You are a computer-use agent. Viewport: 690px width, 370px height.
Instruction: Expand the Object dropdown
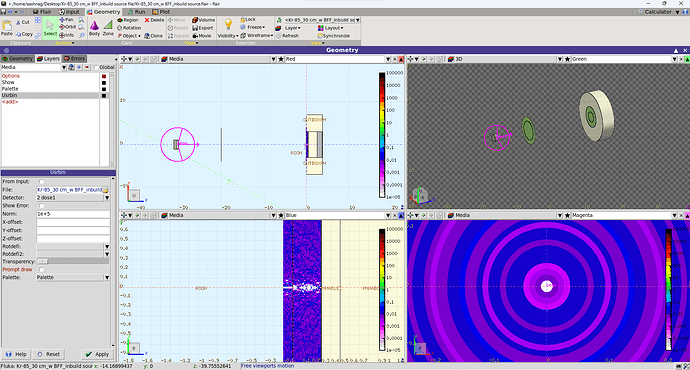click(129, 36)
